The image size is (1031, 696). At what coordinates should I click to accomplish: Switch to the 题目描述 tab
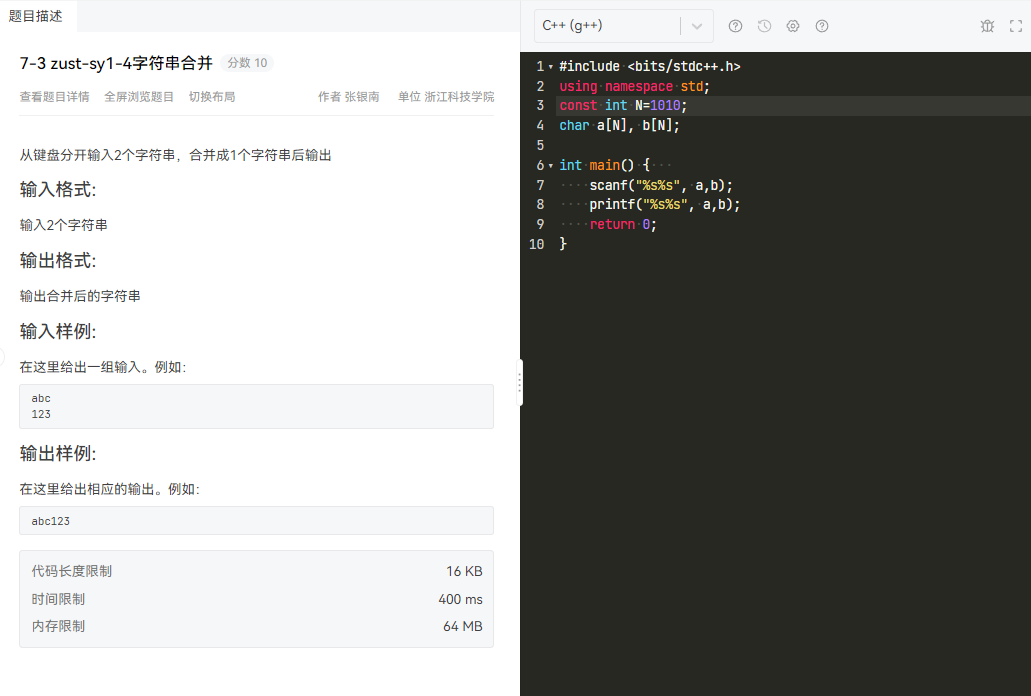pos(36,16)
